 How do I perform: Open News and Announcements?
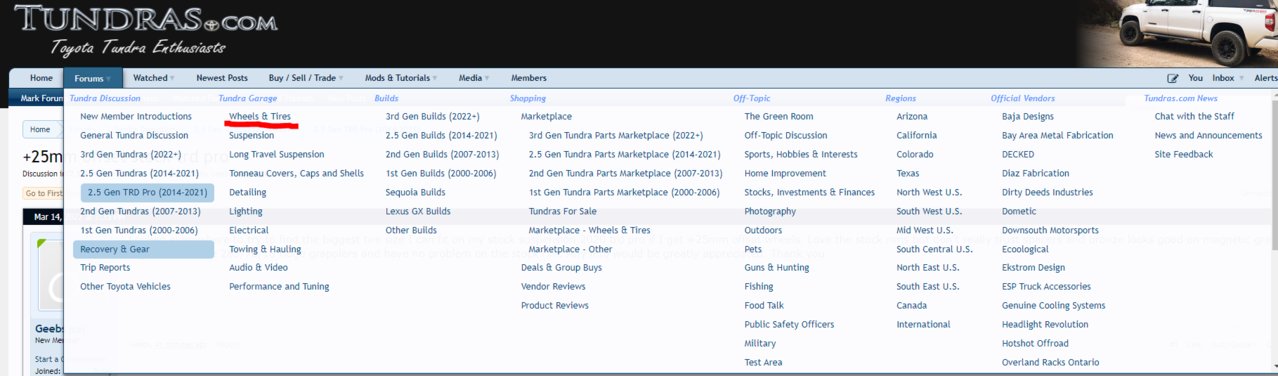[1208, 135]
